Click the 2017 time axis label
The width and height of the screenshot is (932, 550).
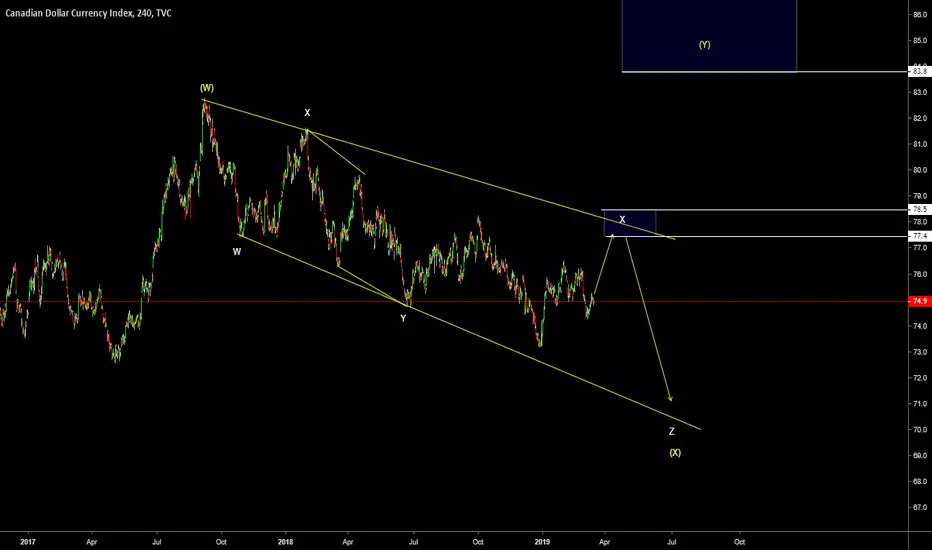tap(28, 542)
